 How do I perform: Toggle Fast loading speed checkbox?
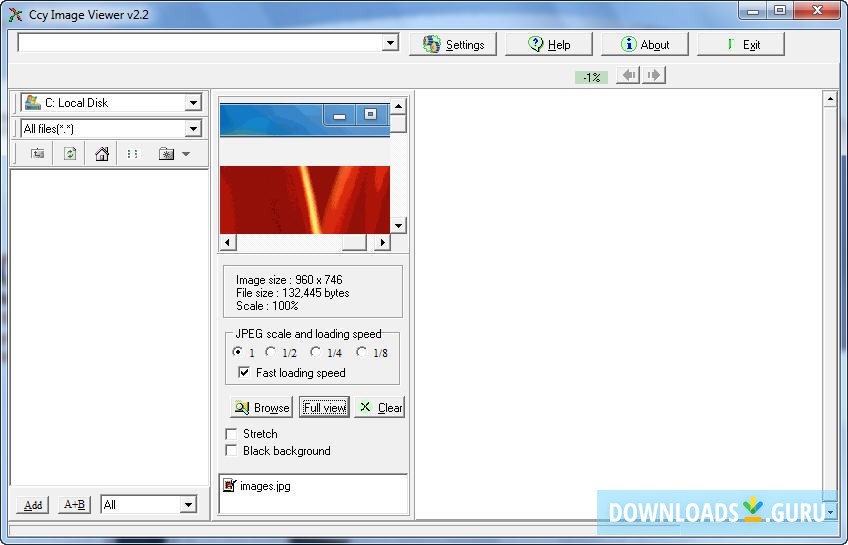244,373
